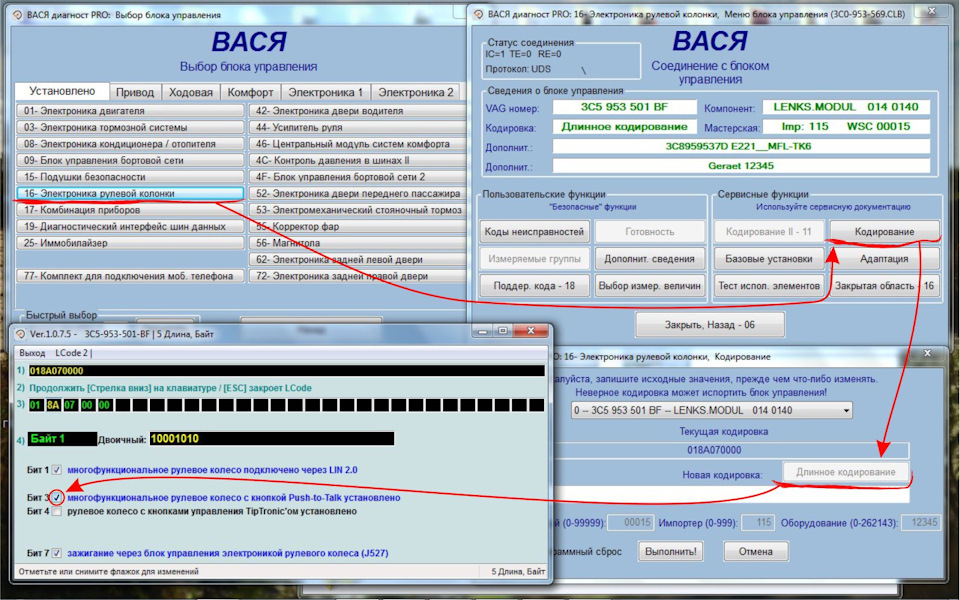Open 08- Электроника кондиционера / отопителя
This screenshot has height=600, width=960.
[130, 144]
